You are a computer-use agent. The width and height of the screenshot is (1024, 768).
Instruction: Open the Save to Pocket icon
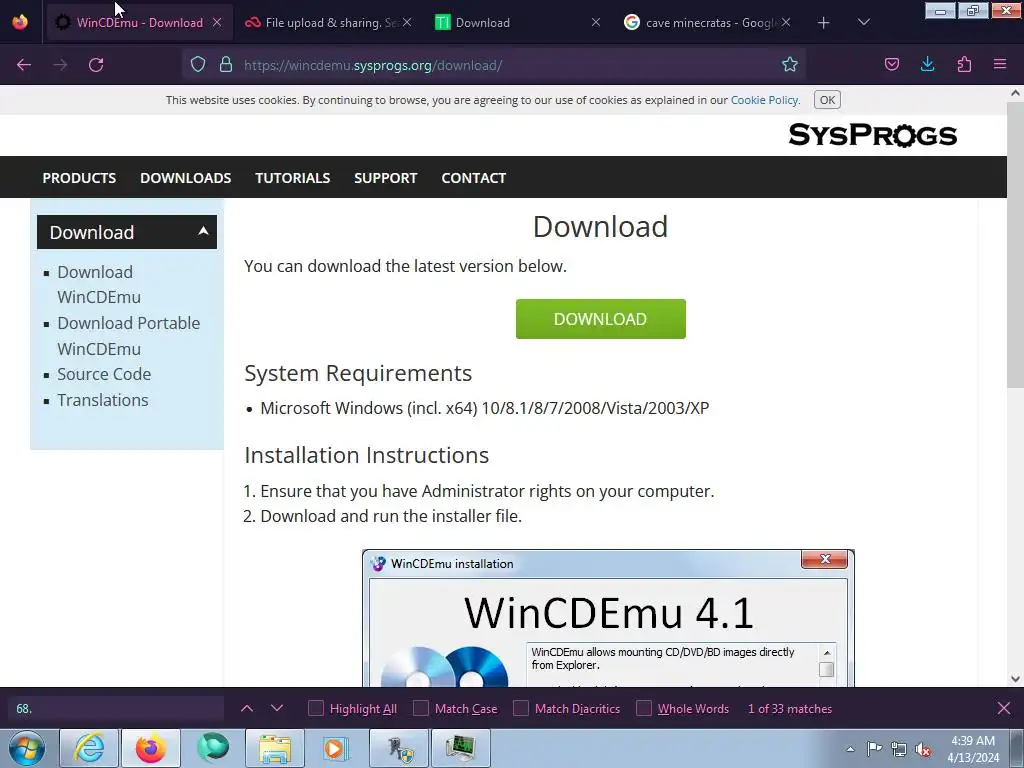(x=891, y=65)
